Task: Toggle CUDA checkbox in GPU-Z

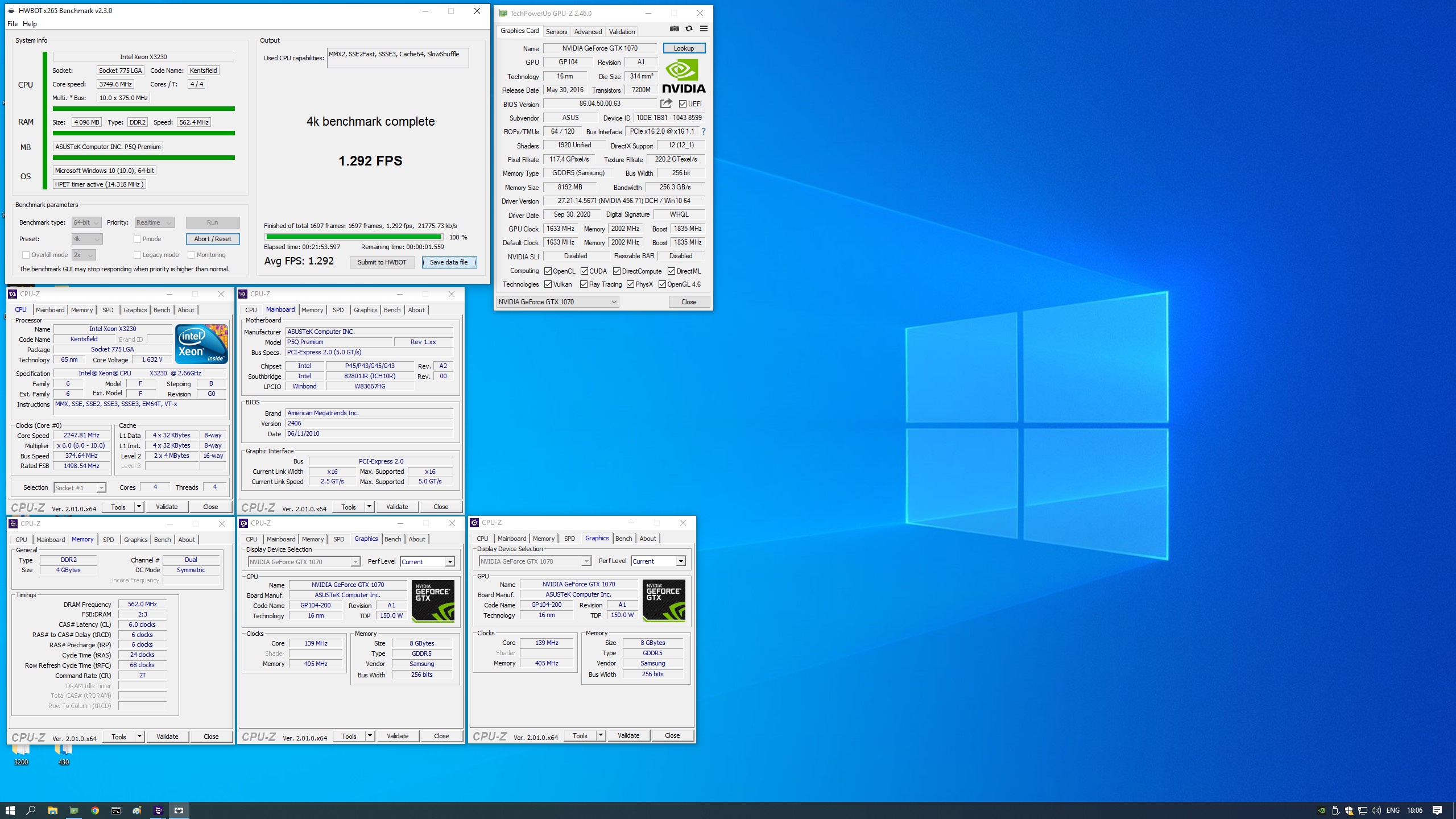Action: coord(584,271)
